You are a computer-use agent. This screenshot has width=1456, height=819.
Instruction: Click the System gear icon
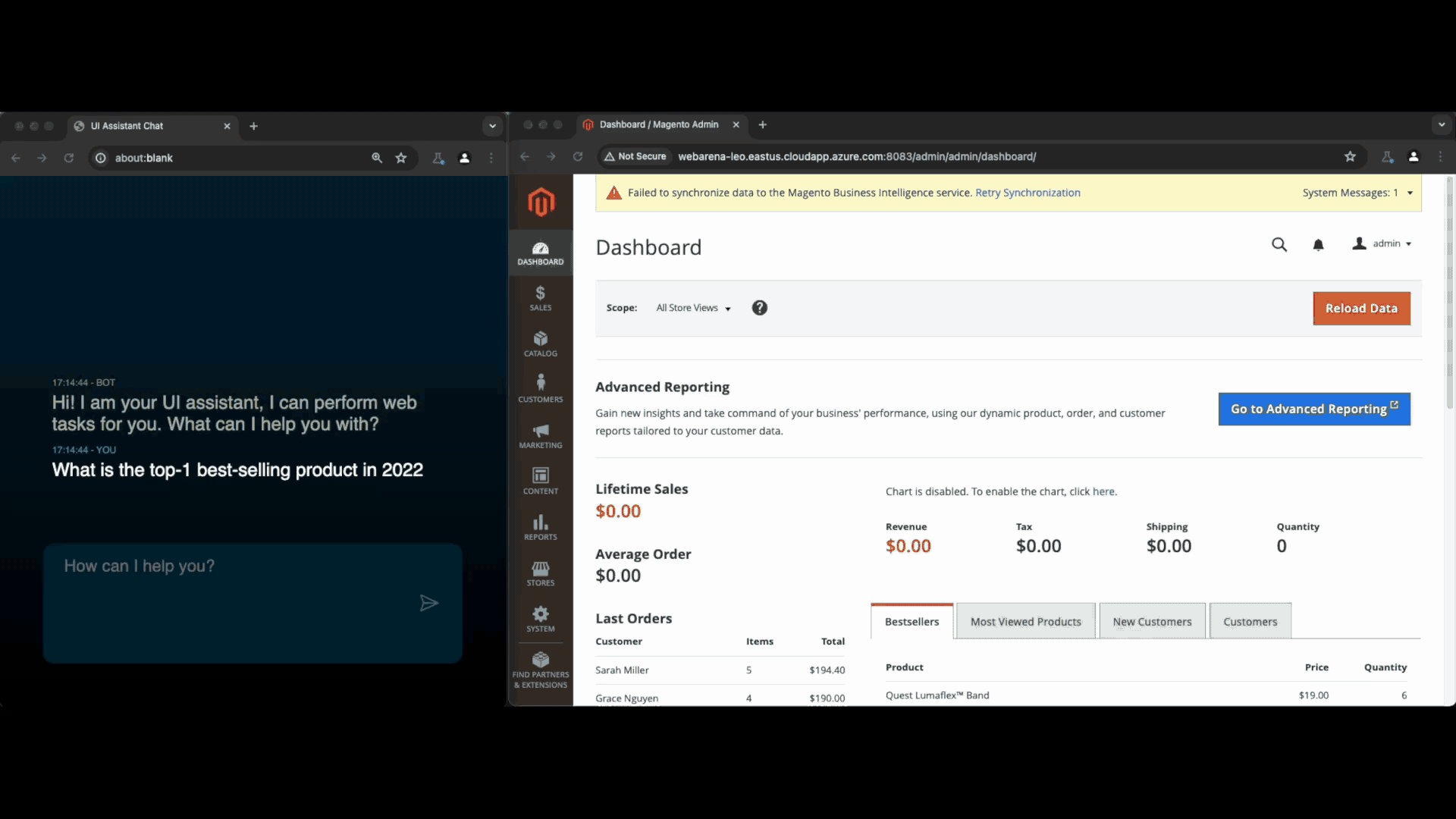[x=540, y=620]
